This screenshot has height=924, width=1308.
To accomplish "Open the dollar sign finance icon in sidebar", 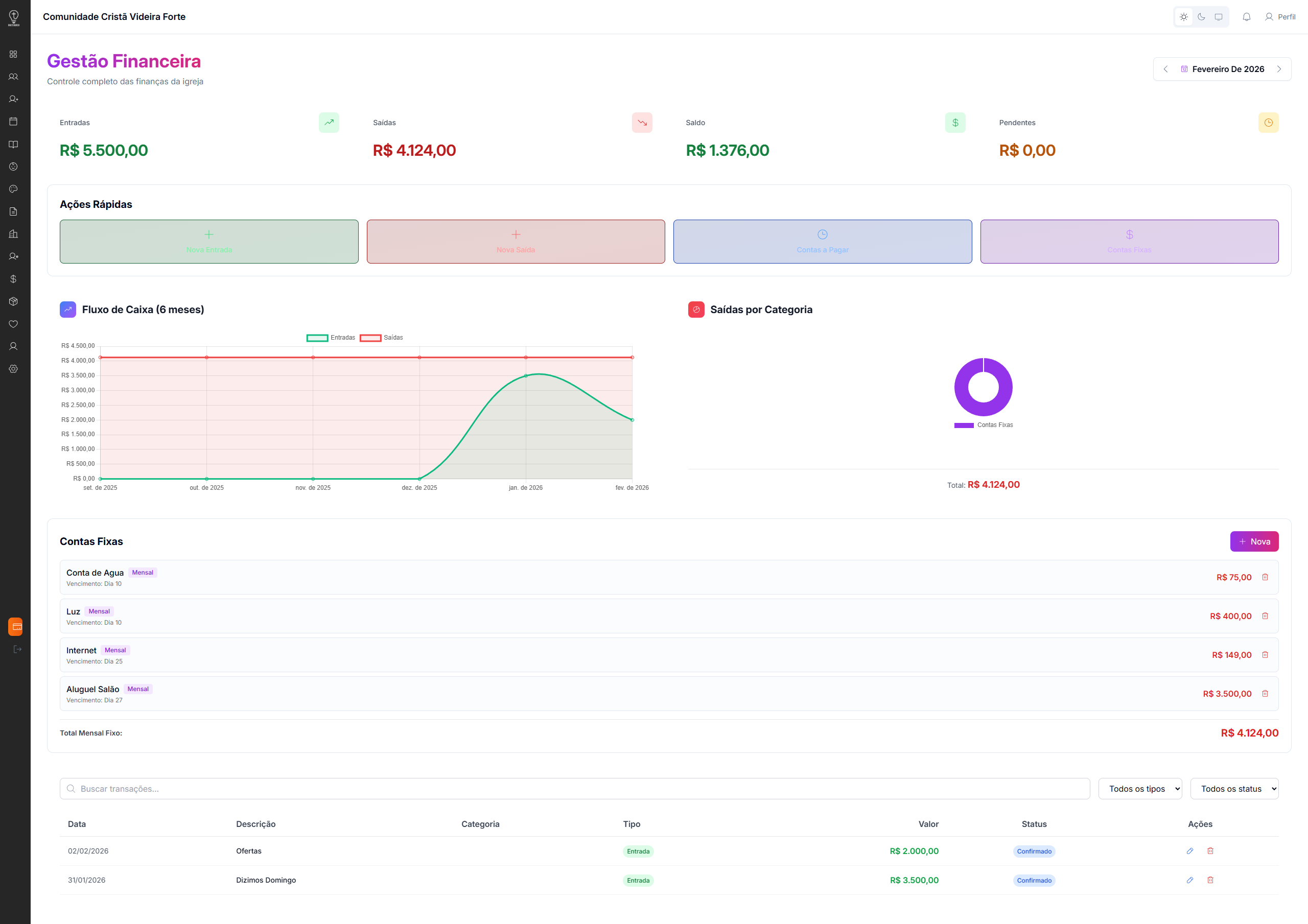I will 14,279.
